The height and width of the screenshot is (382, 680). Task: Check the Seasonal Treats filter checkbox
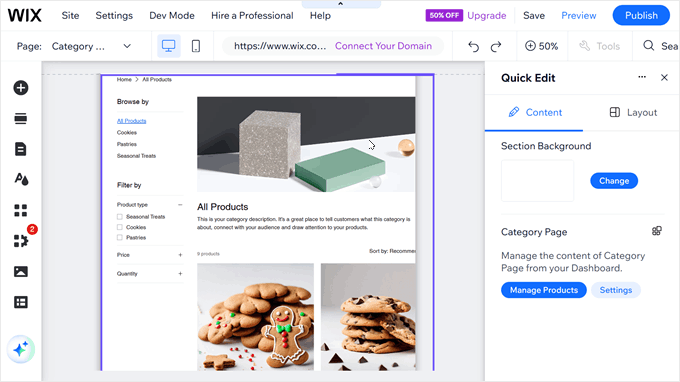tap(120, 217)
